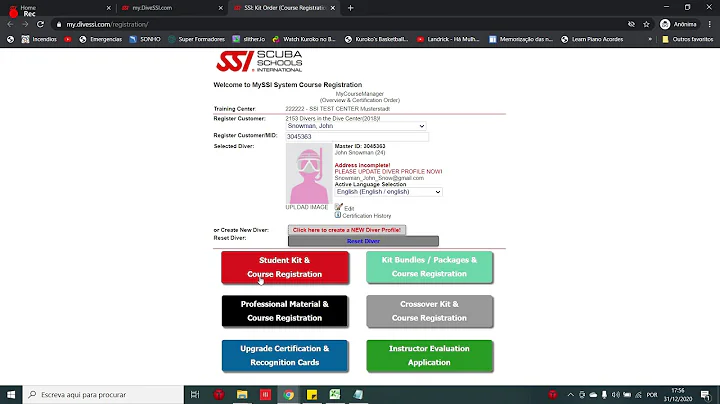
Task: Switch to the Home browser tab
Action: coord(60,8)
